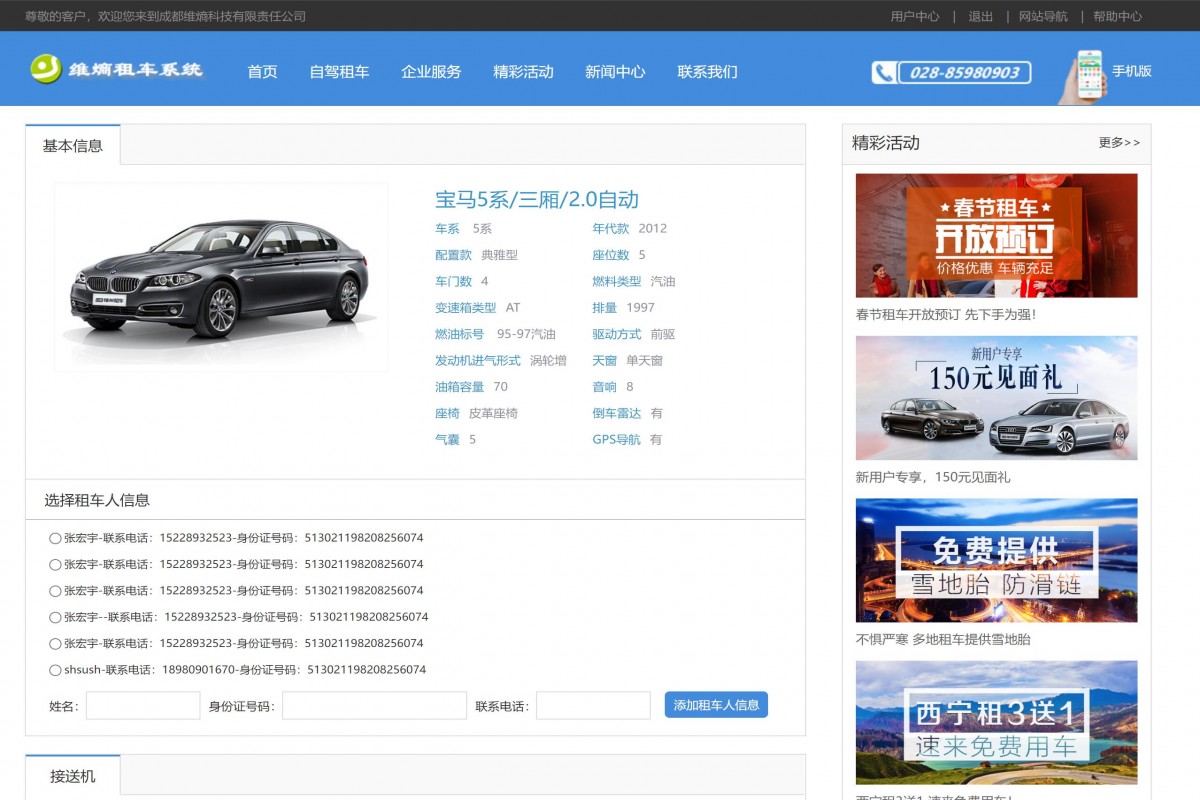Viewport: 1200px width, 800px height.
Task: Open the 新闻中心 navigation item
Action: (x=614, y=71)
